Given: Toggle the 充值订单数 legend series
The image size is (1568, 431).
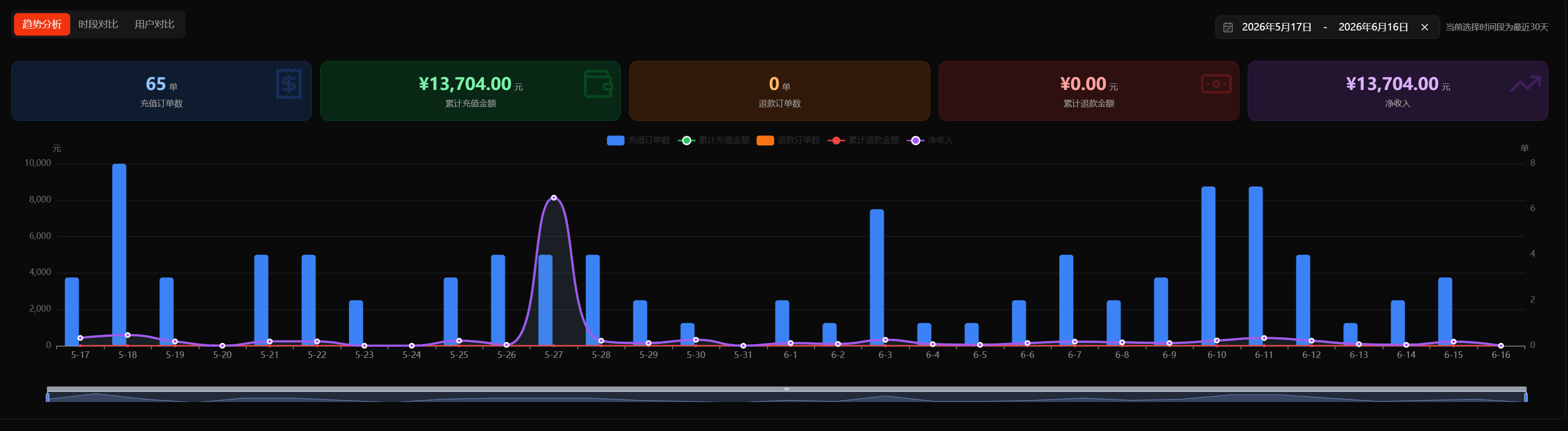Looking at the screenshot, I should (x=639, y=141).
